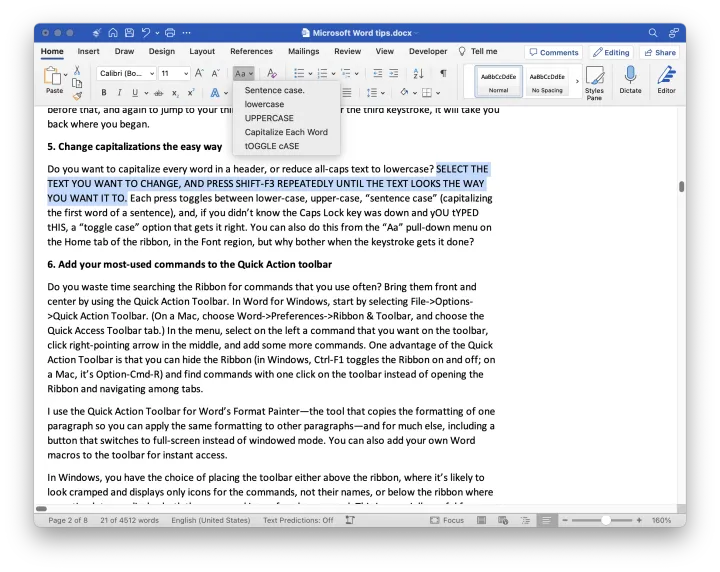Show paragraph marks with the pilcrow icon
This screenshot has height=572, width=720.
pos(443,73)
